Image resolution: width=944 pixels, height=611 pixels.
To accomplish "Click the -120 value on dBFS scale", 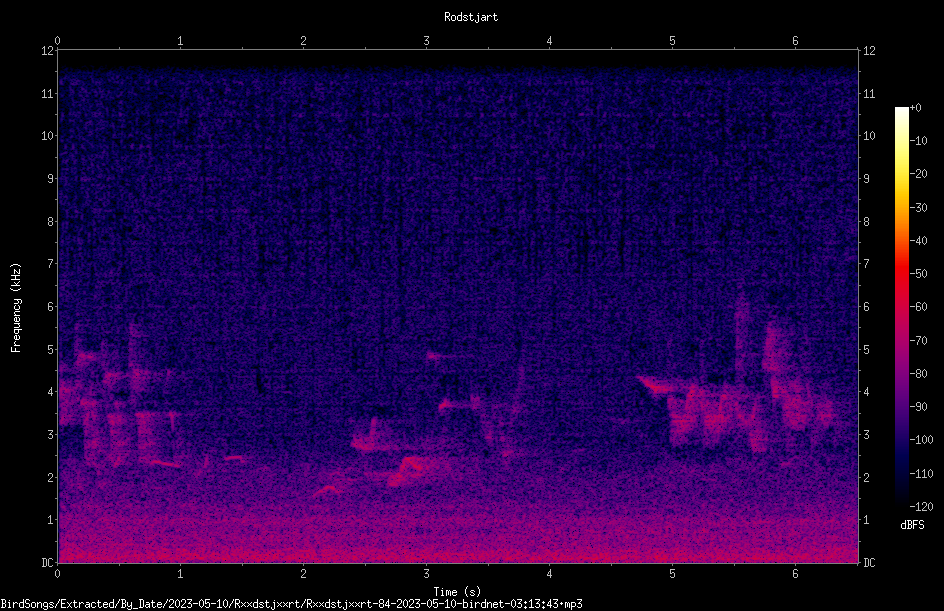I will tap(921, 506).
